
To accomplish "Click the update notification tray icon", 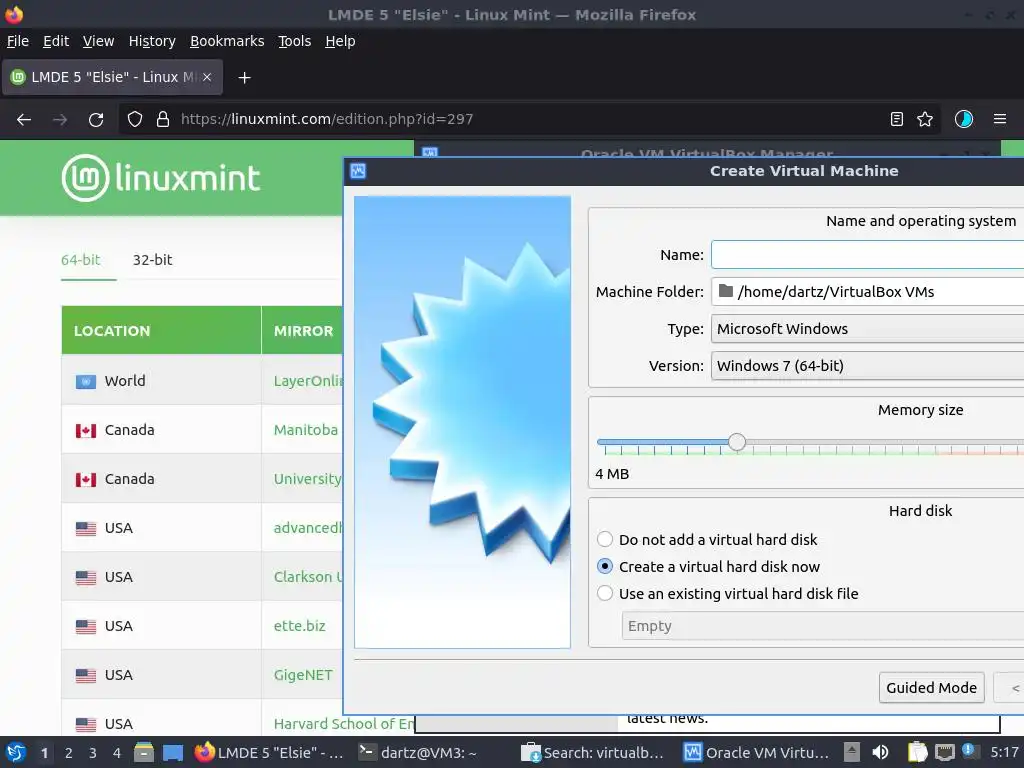I will [x=970, y=751].
